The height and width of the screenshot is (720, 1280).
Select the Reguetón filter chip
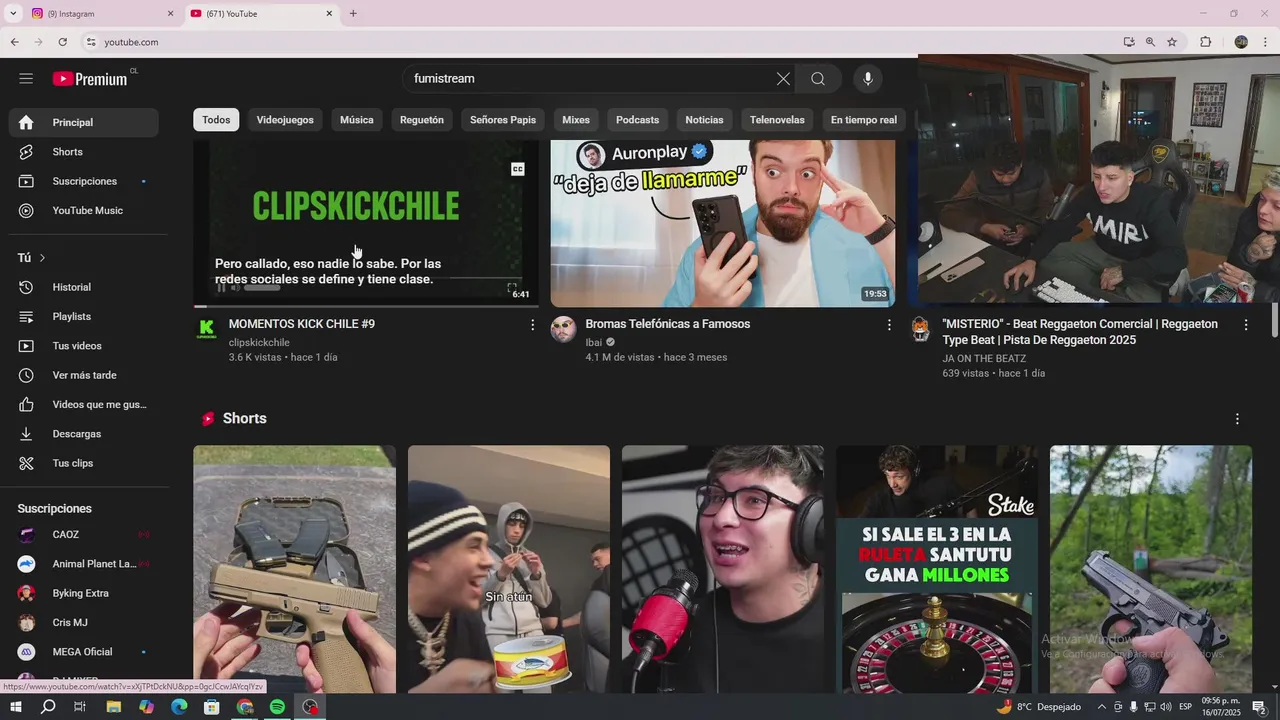click(422, 120)
